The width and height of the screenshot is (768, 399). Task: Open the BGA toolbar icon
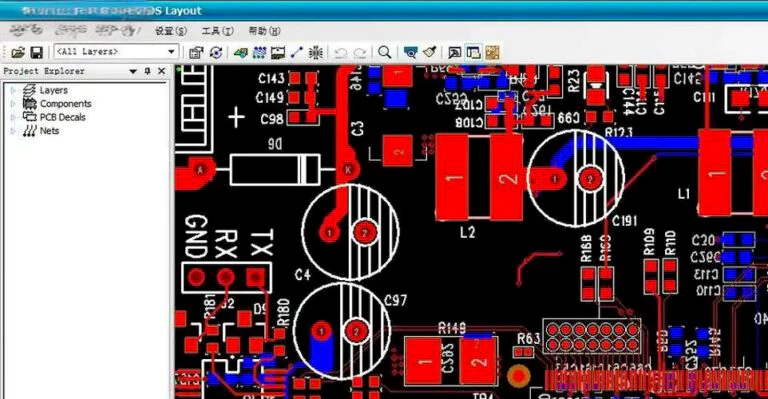pyautogui.click(x=315, y=52)
